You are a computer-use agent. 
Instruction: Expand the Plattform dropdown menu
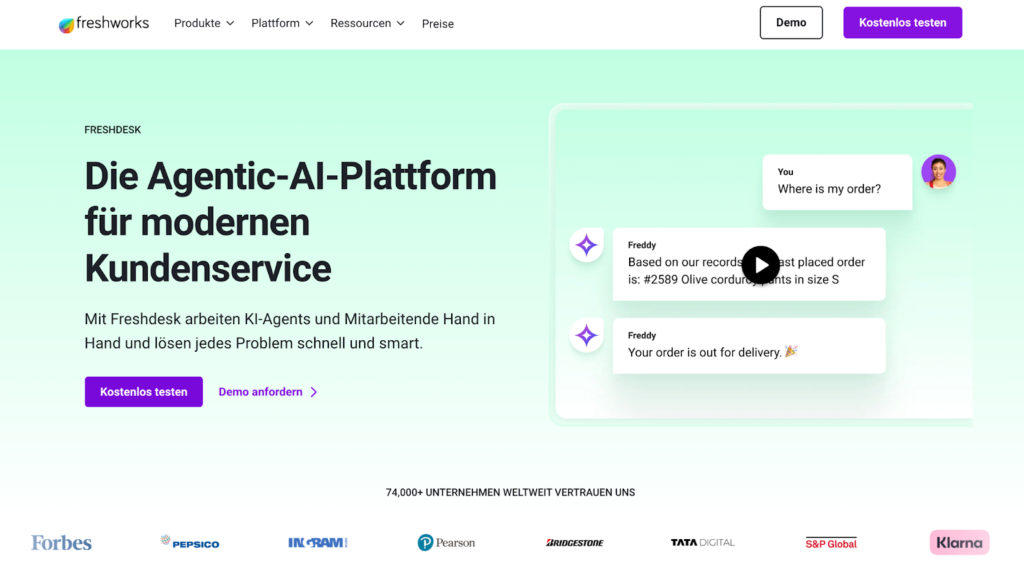coord(282,23)
